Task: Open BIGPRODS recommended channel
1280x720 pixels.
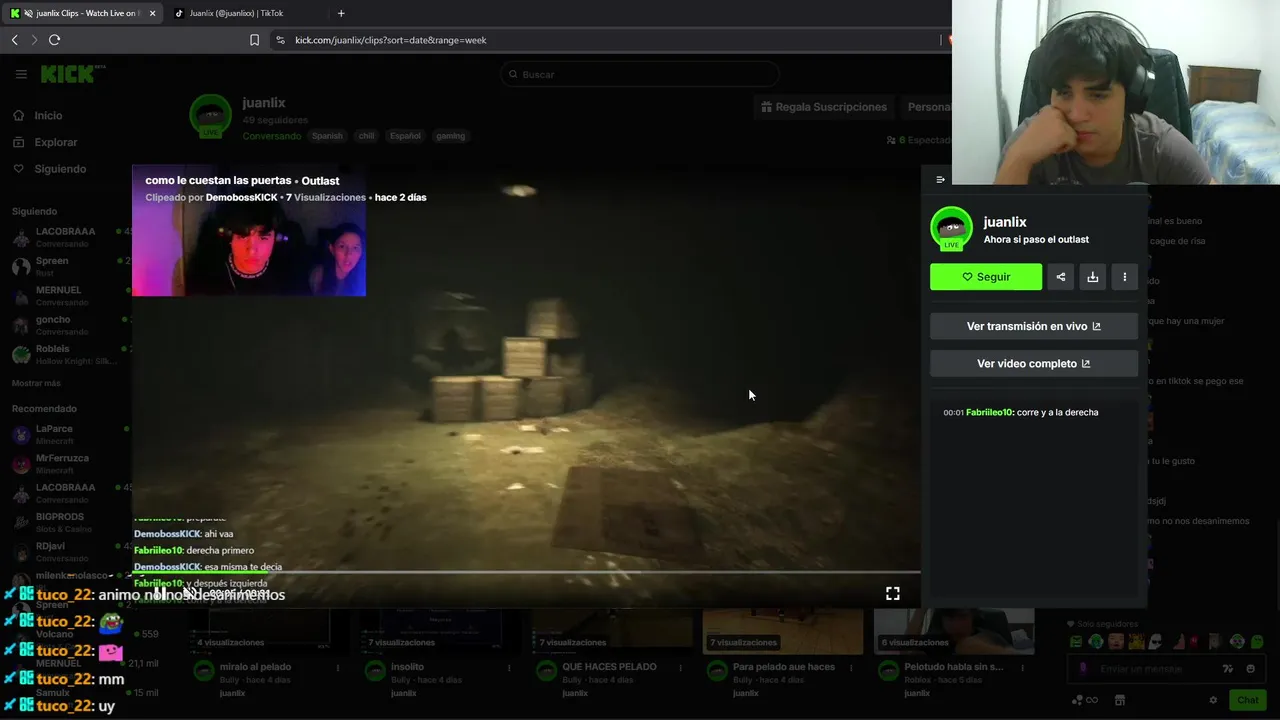Action: tap(66, 522)
